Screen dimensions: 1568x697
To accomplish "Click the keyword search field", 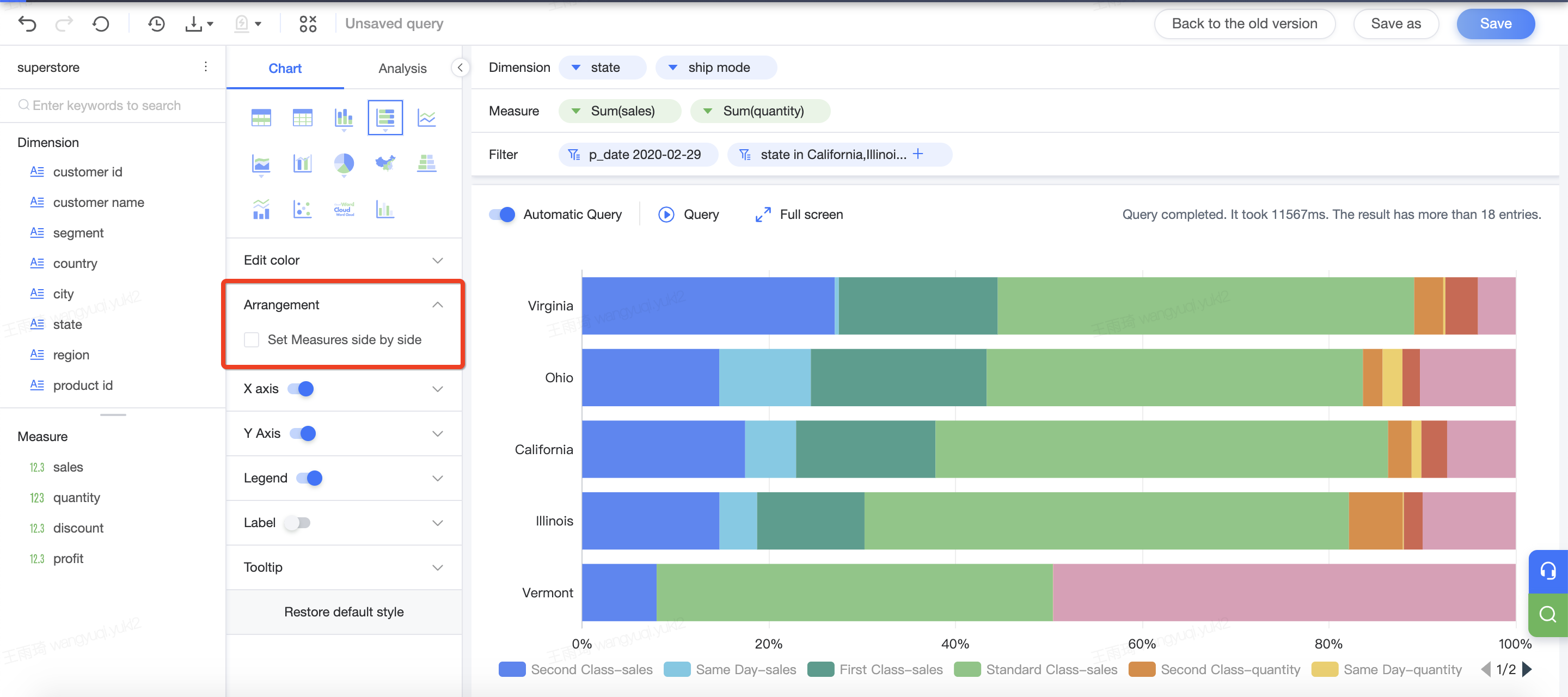I will (x=113, y=105).
